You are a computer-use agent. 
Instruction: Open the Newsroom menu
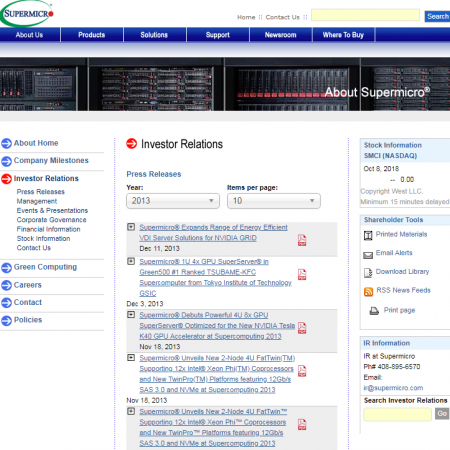tap(280, 35)
